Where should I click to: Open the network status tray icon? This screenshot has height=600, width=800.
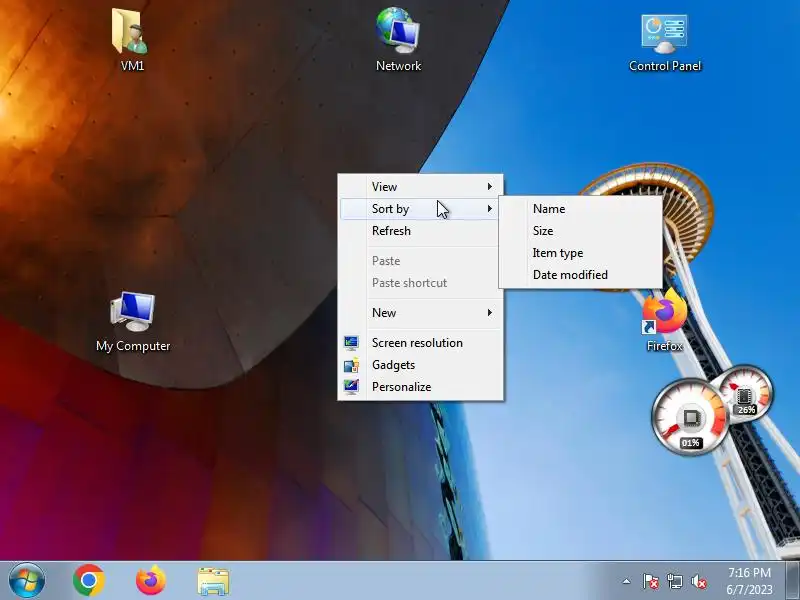click(674, 581)
